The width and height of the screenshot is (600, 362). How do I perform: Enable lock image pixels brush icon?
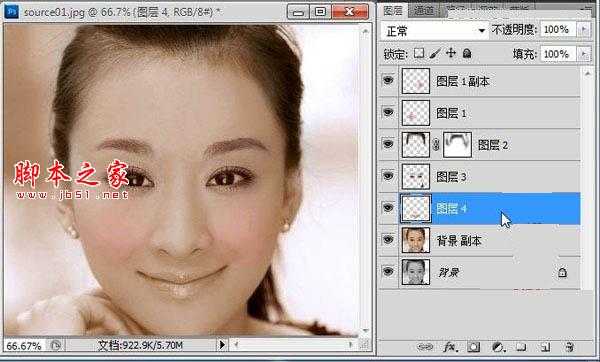point(435,53)
